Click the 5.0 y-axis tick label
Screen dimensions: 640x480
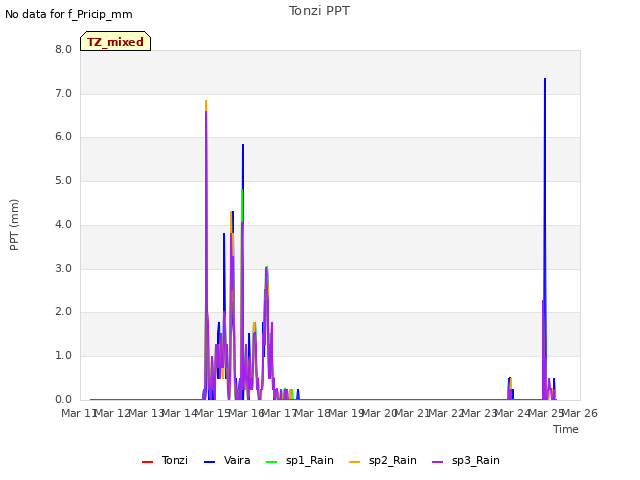[x=63, y=180]
